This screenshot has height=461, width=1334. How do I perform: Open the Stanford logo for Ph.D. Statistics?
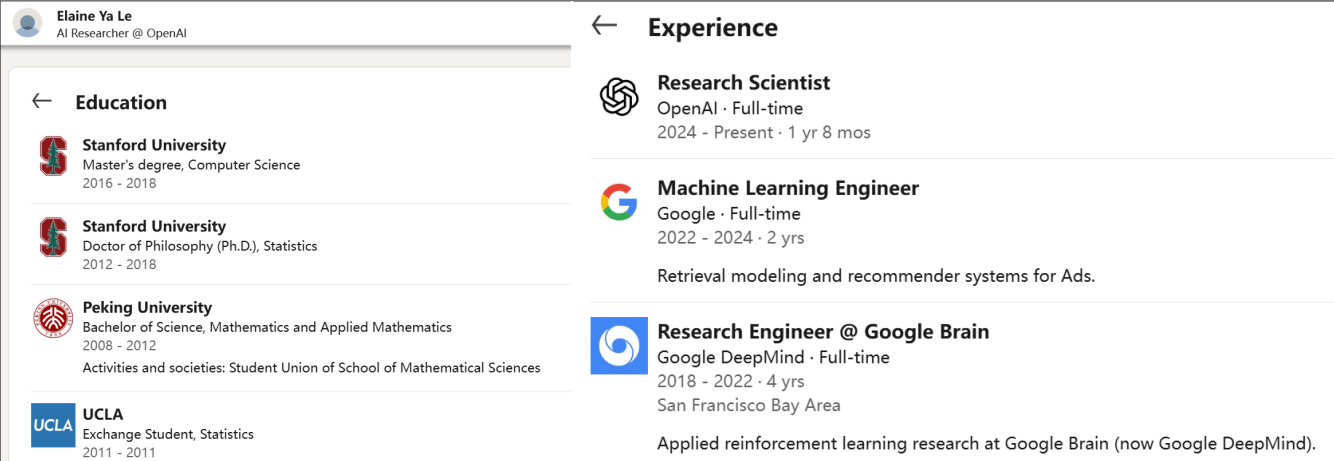click(x=53, y=238)
